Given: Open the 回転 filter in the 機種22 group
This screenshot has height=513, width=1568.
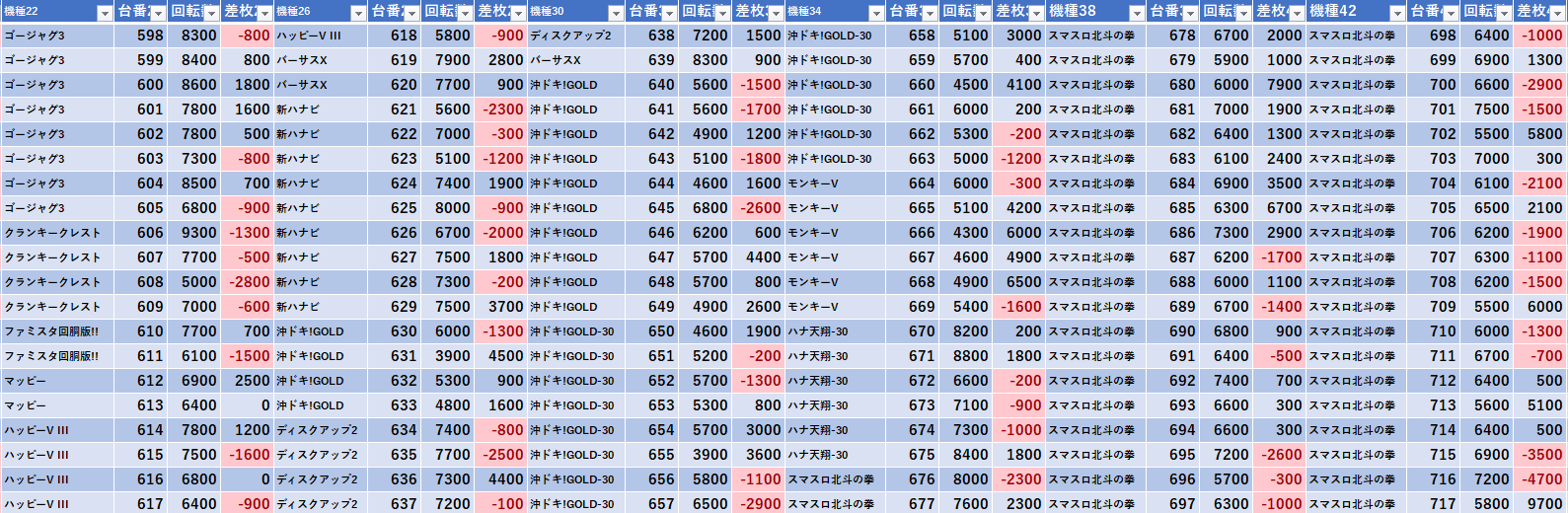Looking at the screenshot, I should 211,13.
